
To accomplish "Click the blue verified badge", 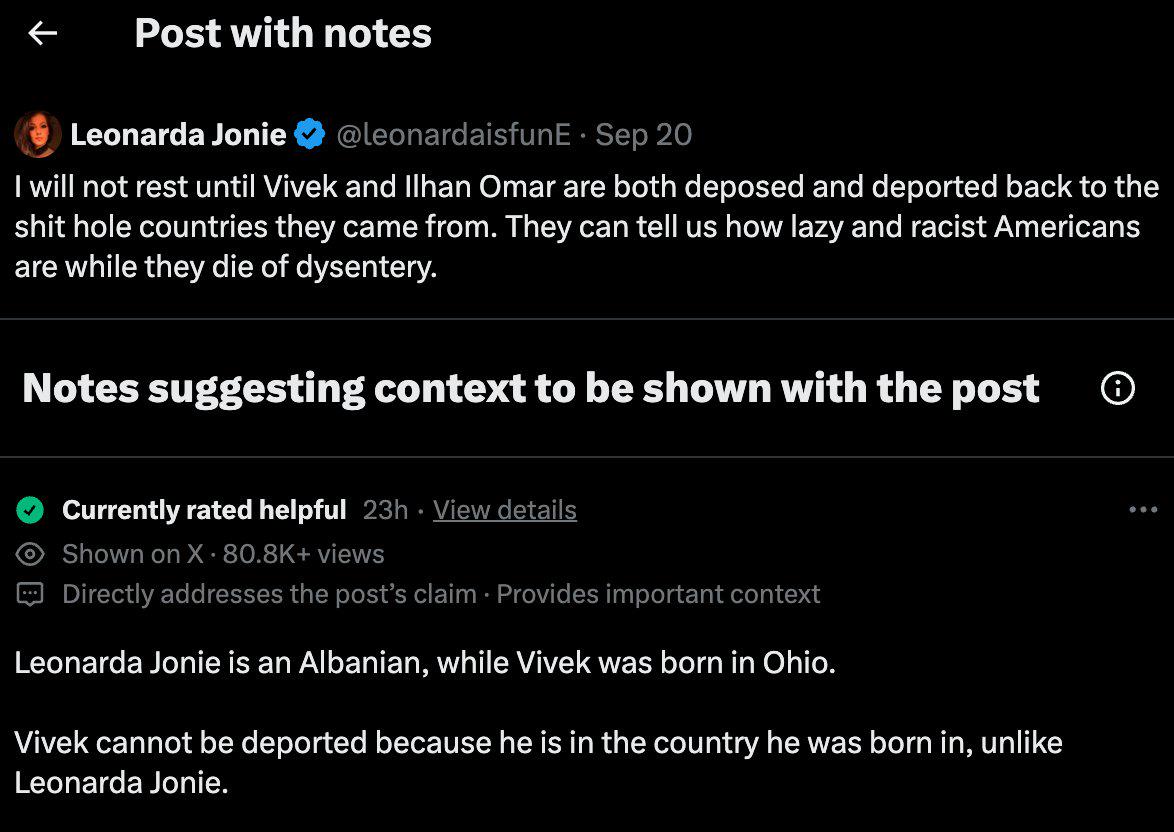I will click(x=309, y=135).
